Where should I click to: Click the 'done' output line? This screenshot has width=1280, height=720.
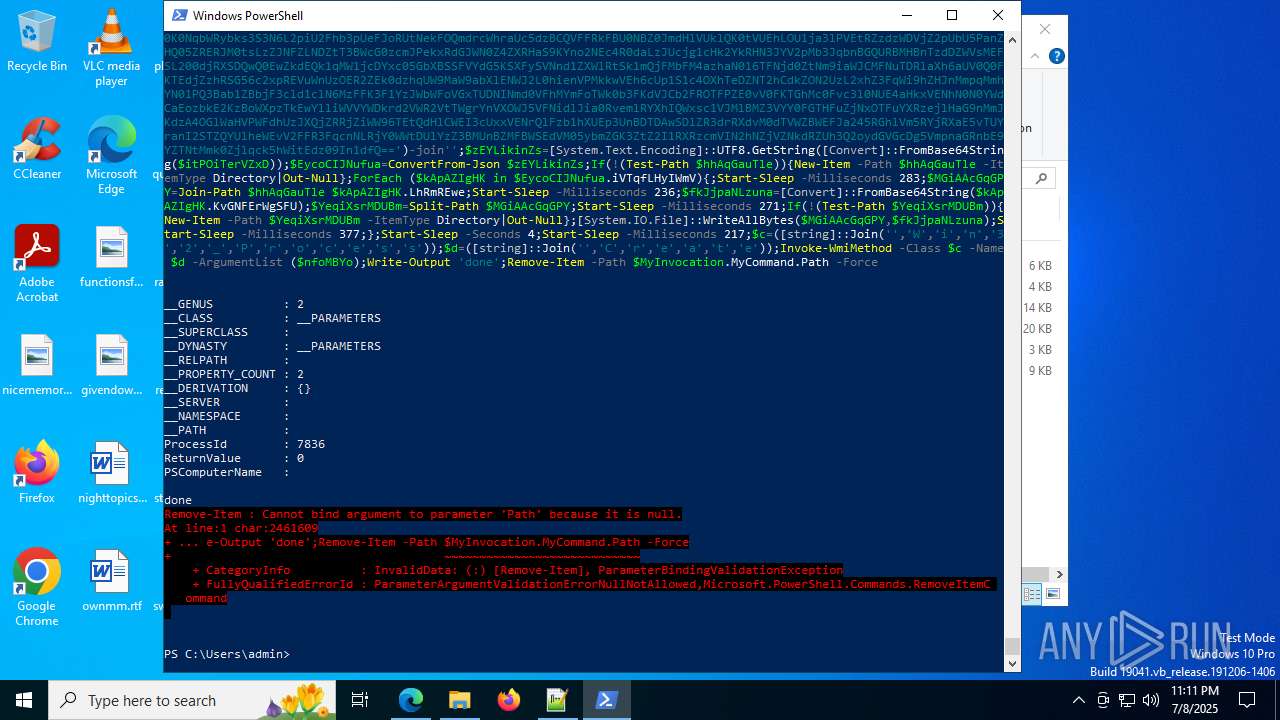click(x=178, y=500)
